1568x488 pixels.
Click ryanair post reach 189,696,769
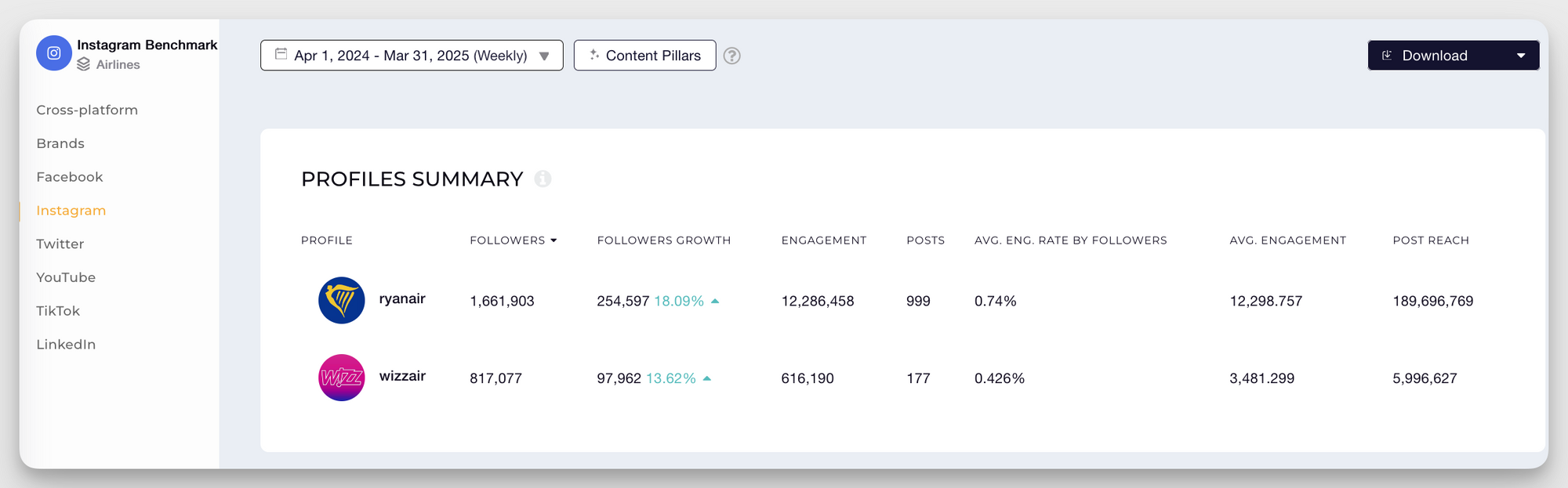click(1433, 301)
